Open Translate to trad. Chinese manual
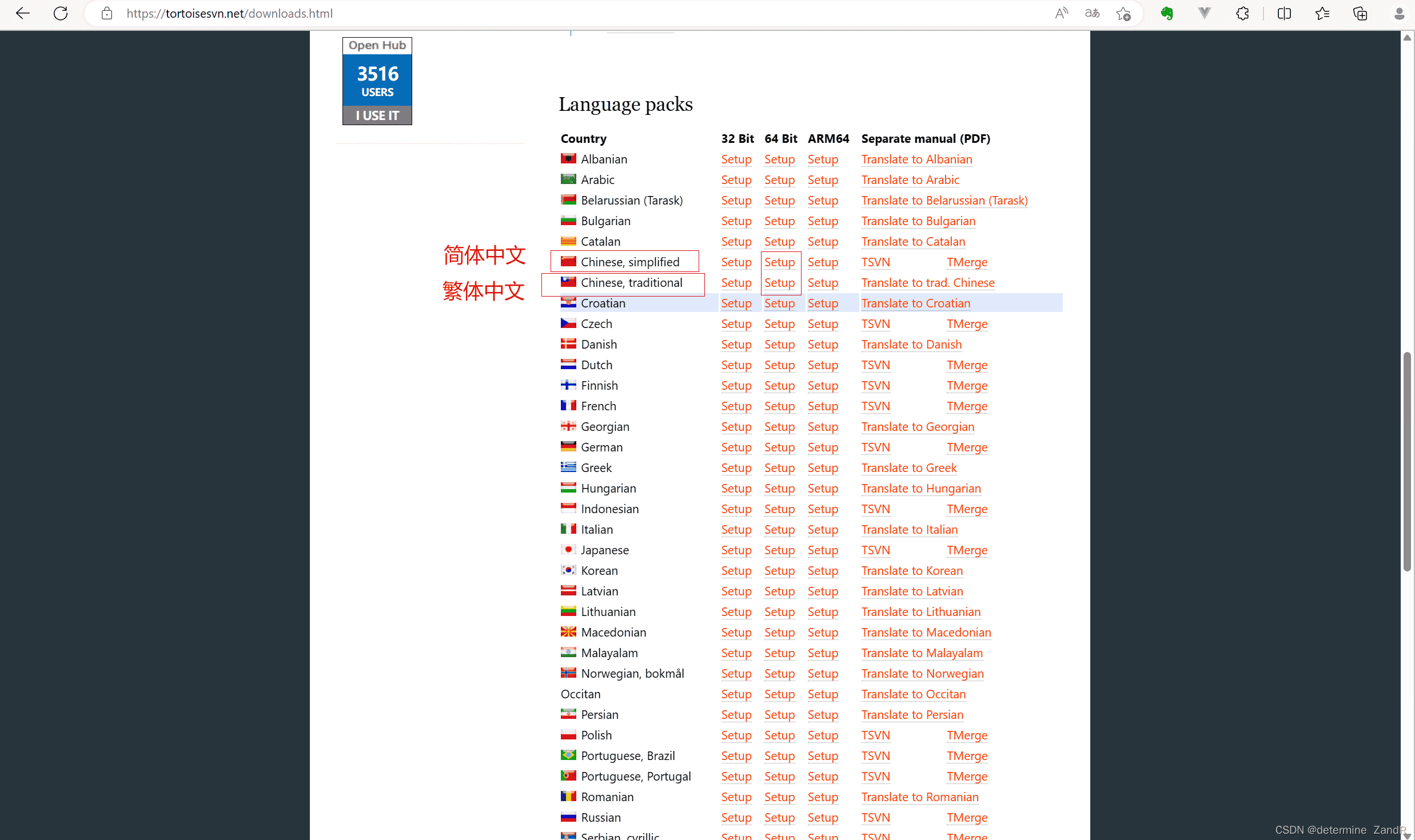Viewport: 1415px width, 840px height. point(927,282)
